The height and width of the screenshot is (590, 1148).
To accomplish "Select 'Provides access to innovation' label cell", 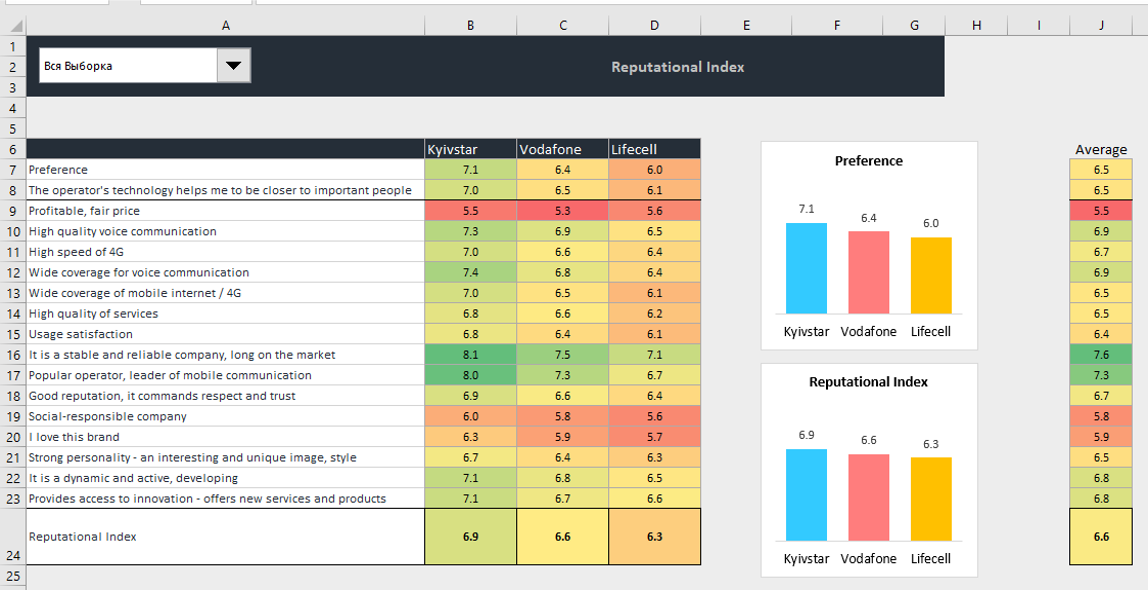I will [x=226, y=498].
